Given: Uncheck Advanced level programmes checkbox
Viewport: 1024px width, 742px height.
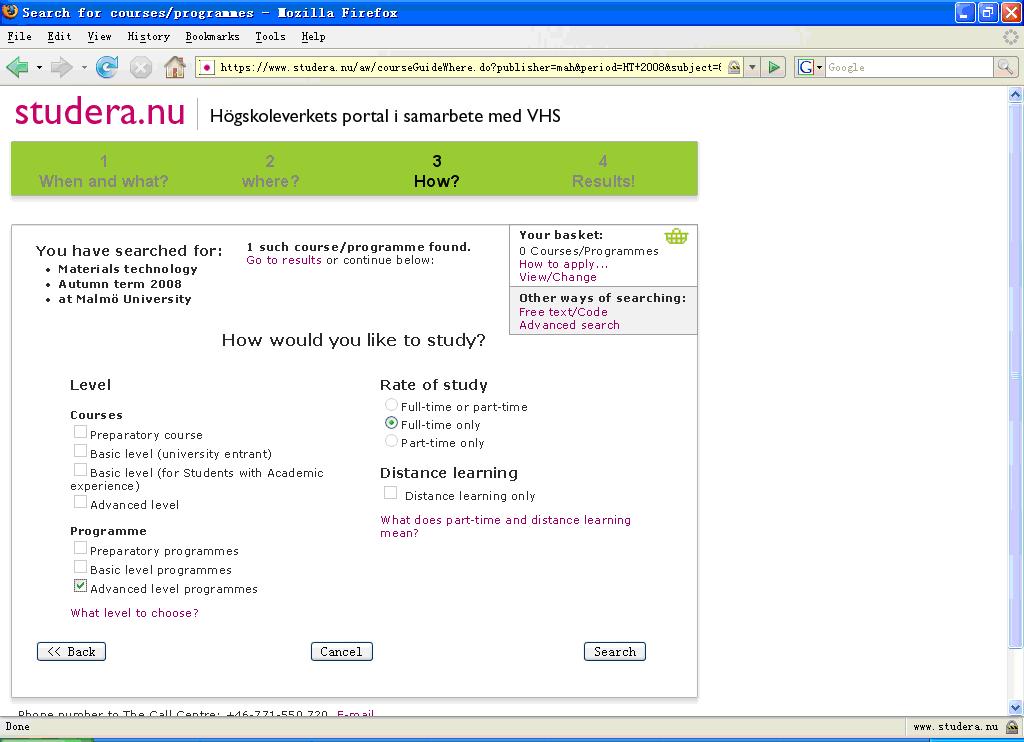Looking at the screenshot, I should pos(80,586).
